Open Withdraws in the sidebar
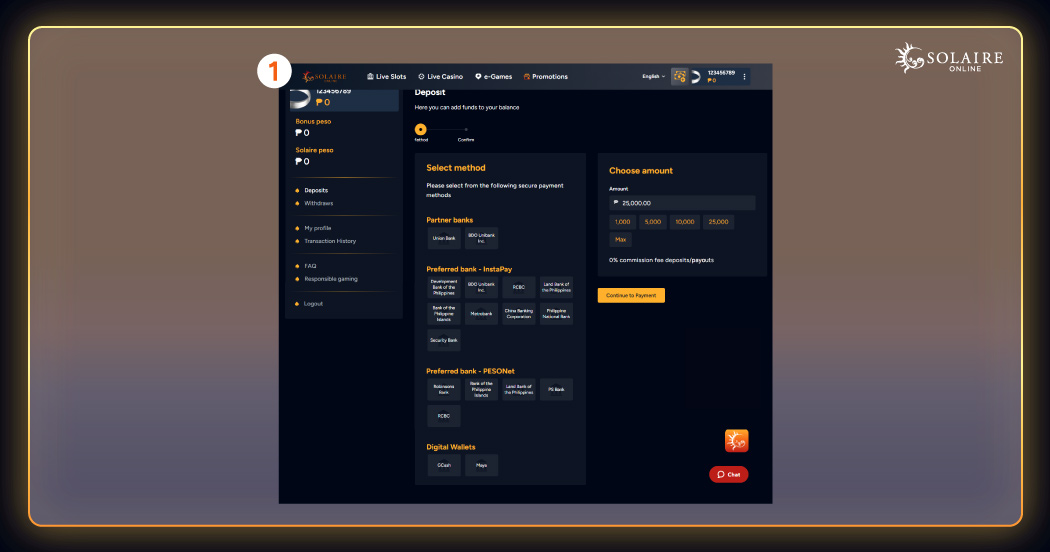Screen dimensions: 1050x552 (x=318, y=203)
